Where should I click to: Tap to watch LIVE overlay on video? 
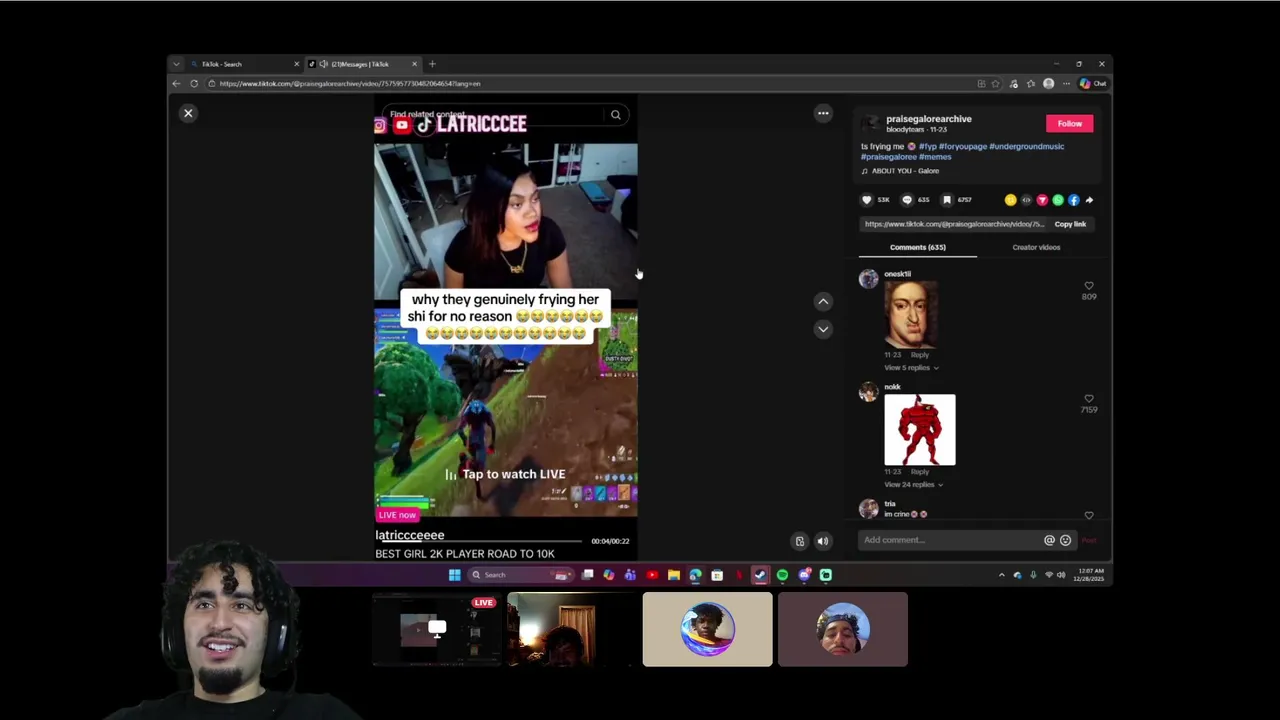pos(505,474)
